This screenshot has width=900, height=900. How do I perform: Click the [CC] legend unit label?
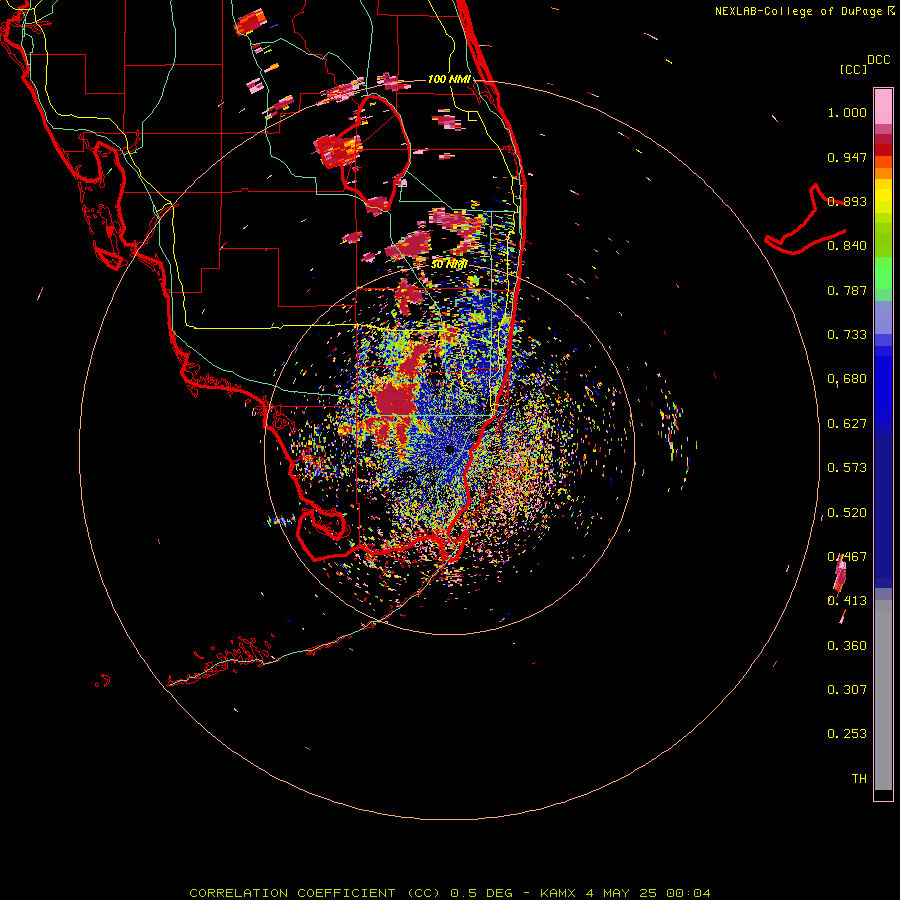pyautogui.click(x=853, y=69)
